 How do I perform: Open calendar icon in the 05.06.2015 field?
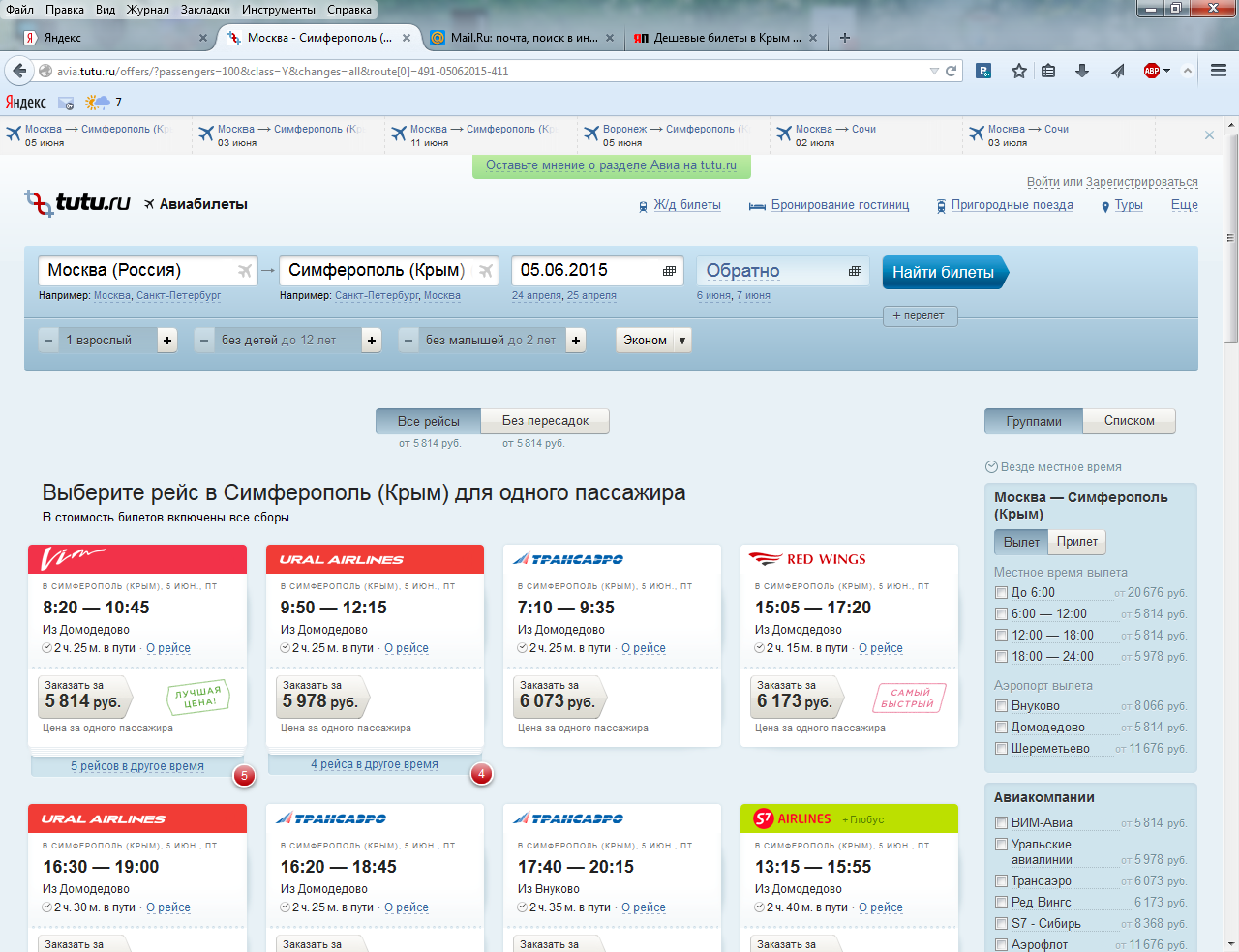669,271
